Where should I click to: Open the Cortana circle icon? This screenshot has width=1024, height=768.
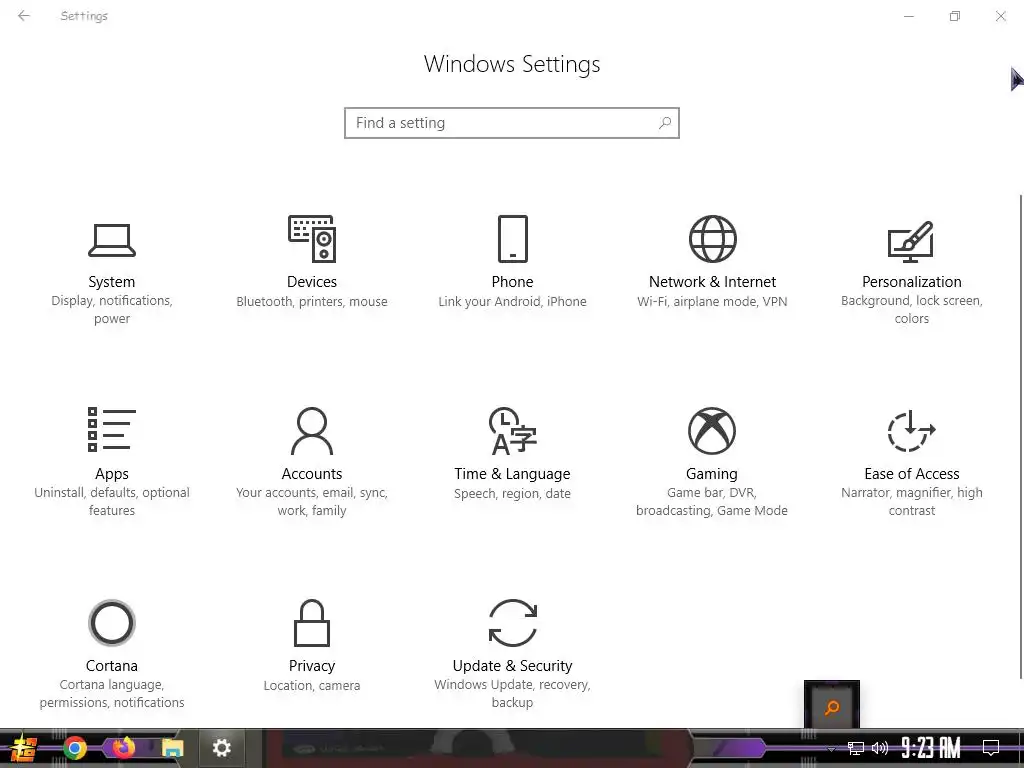pos(112,623)
